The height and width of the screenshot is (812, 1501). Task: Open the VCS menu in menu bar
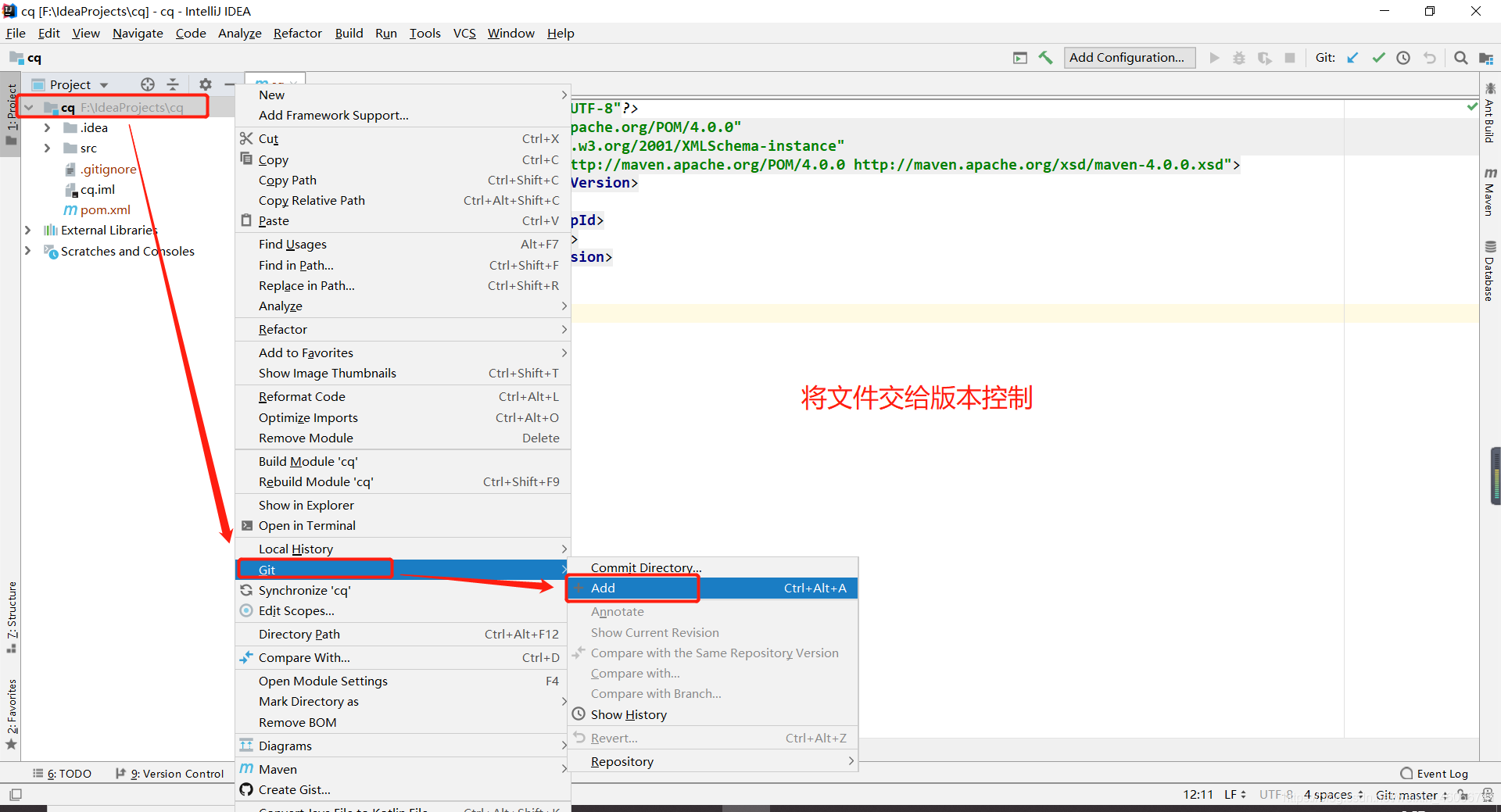point(464,34)
